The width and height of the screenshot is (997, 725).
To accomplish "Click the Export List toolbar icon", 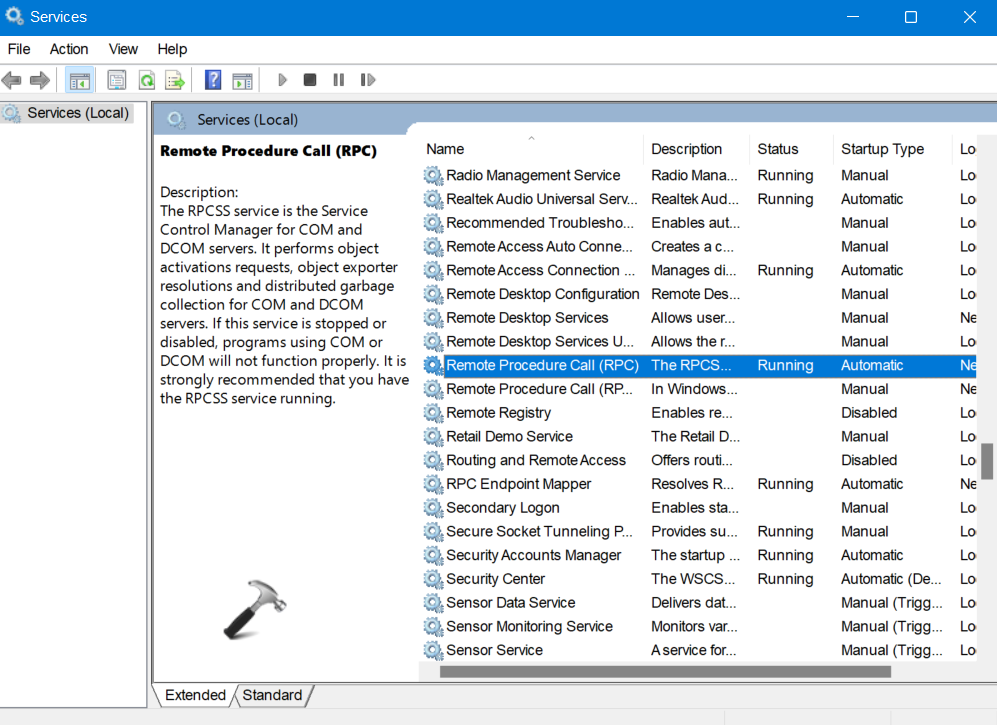I will point(175,80).
